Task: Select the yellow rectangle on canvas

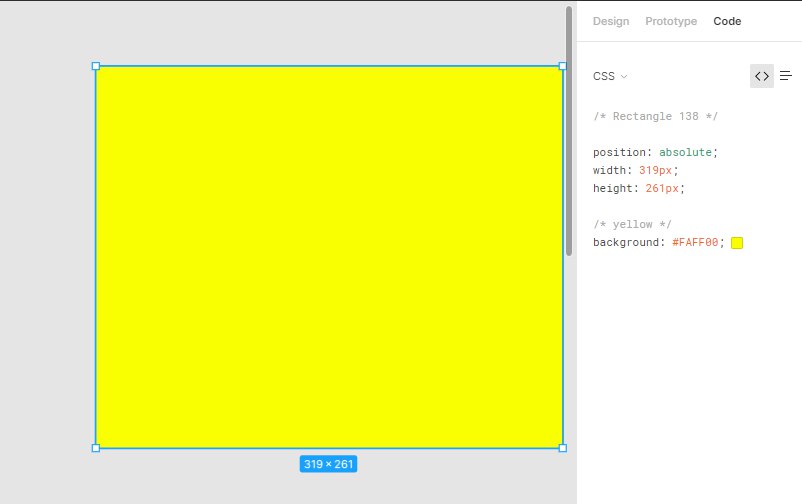Action: pyautogui.click(x=329, y=257)
